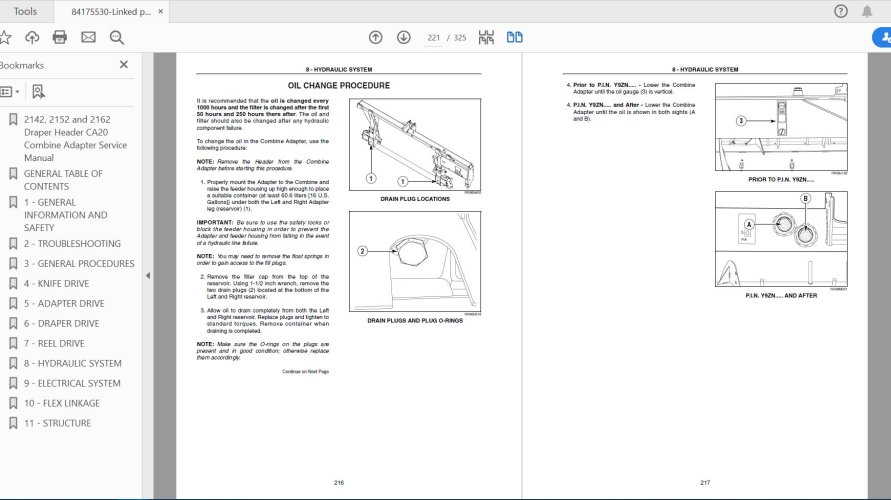This screenshot has height=500, width=891.
Task: Click bookmark icon beside GENERAL TABLE OF CONTENTS
Action: (x=13, y=173)
